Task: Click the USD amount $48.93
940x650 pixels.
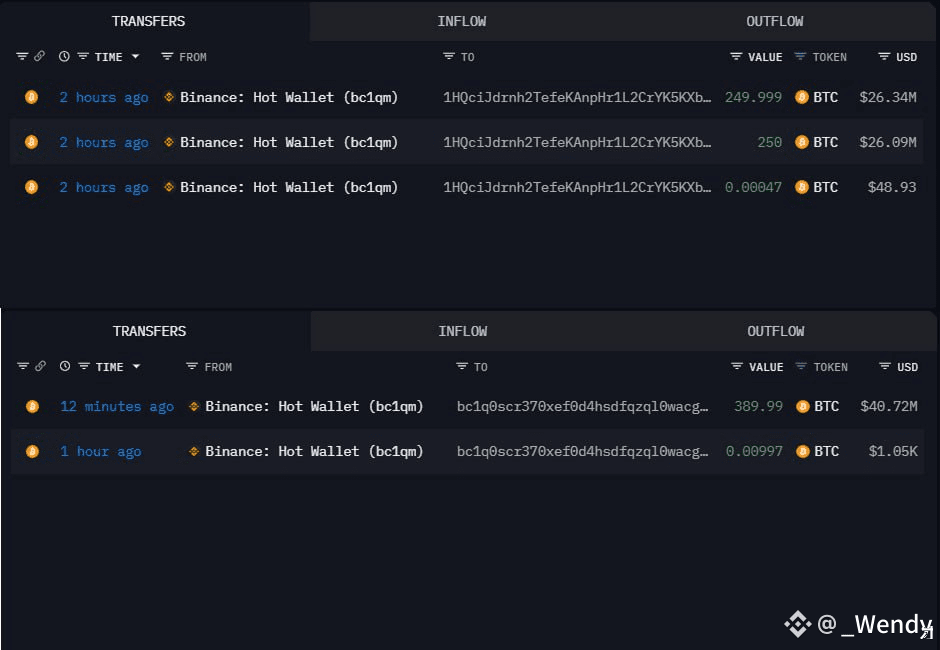Action: [x=892, y=188]
